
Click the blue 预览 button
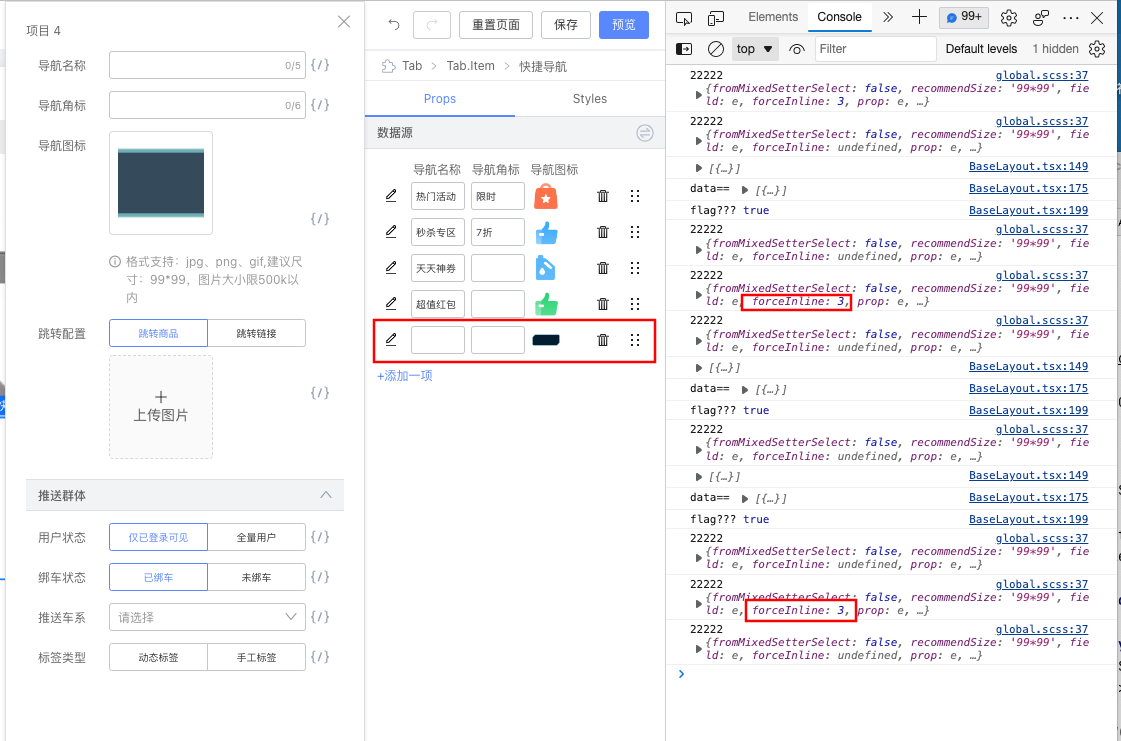pos(623,25)
